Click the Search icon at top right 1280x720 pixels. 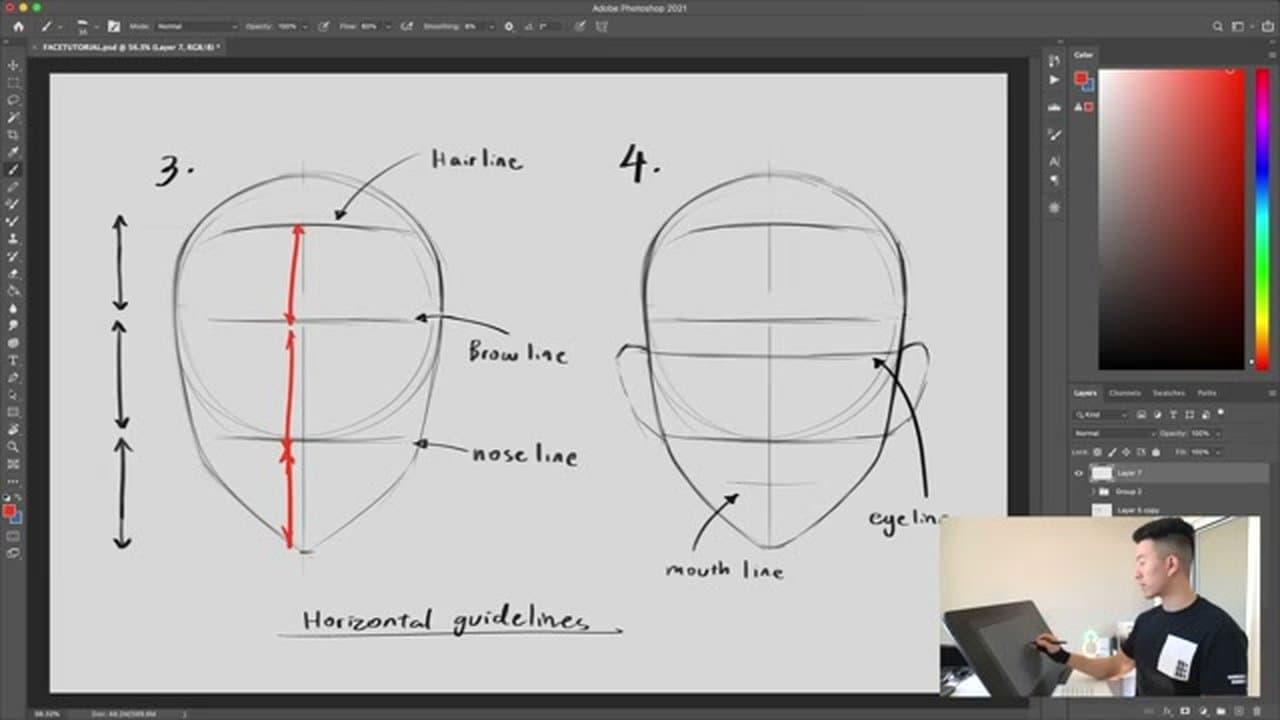click(1218, 26)
